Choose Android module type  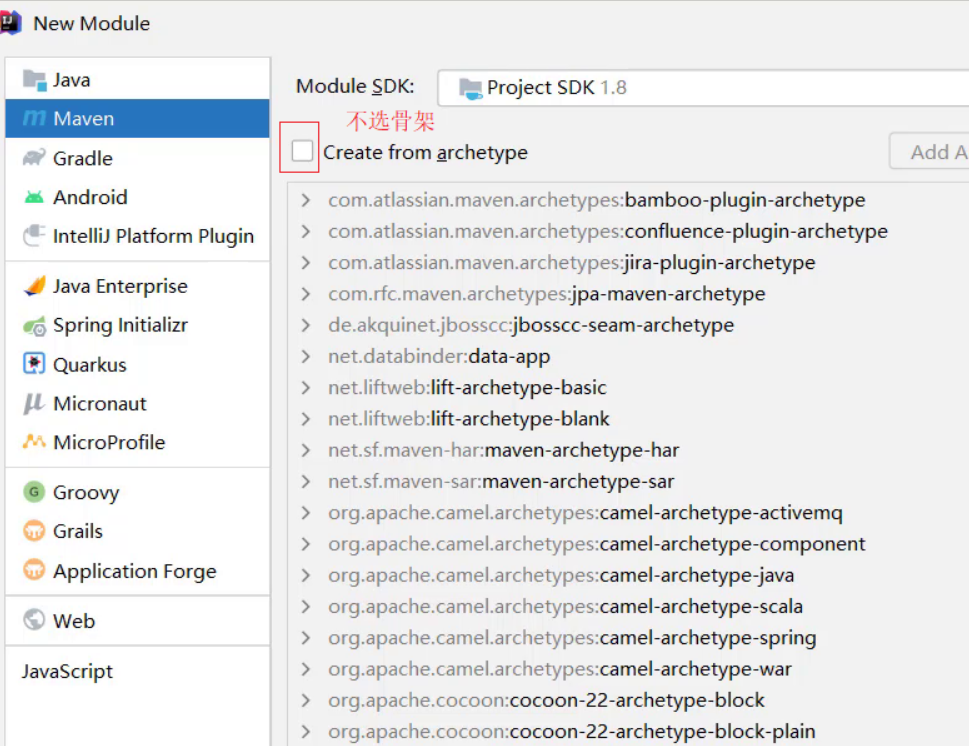click(x=137, y=197)
